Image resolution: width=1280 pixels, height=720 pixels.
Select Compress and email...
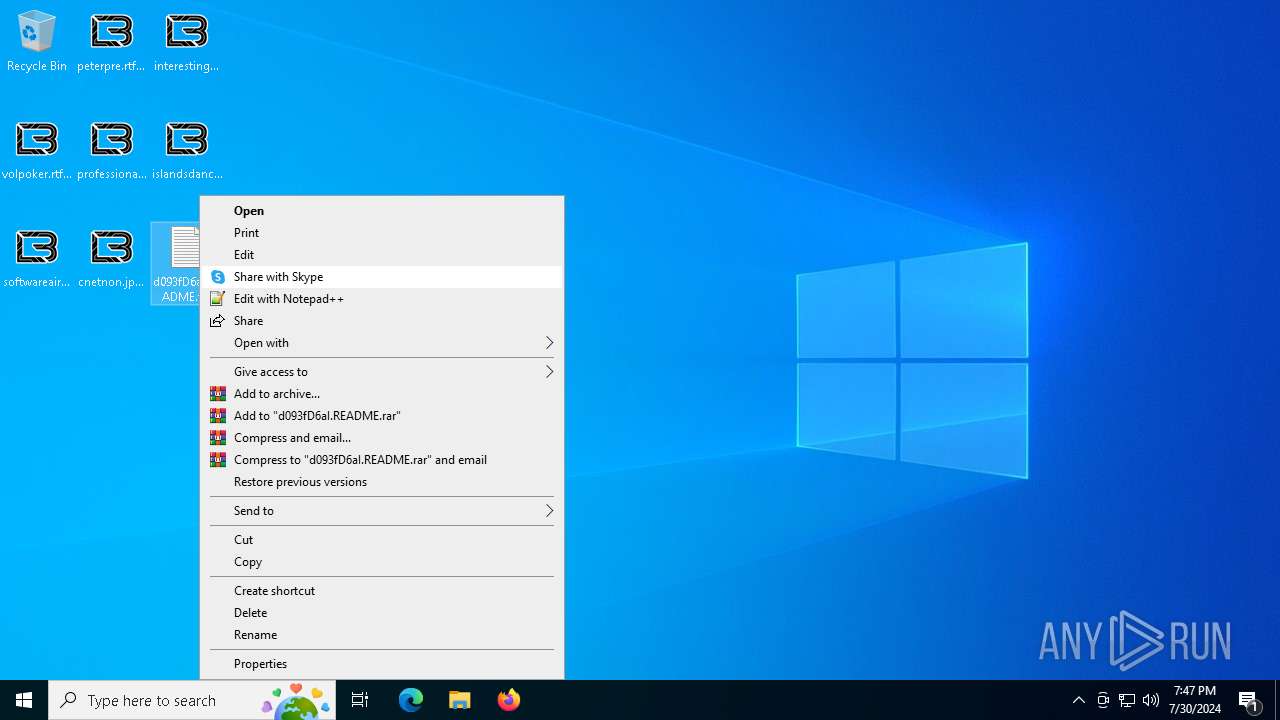click(382, 438)
